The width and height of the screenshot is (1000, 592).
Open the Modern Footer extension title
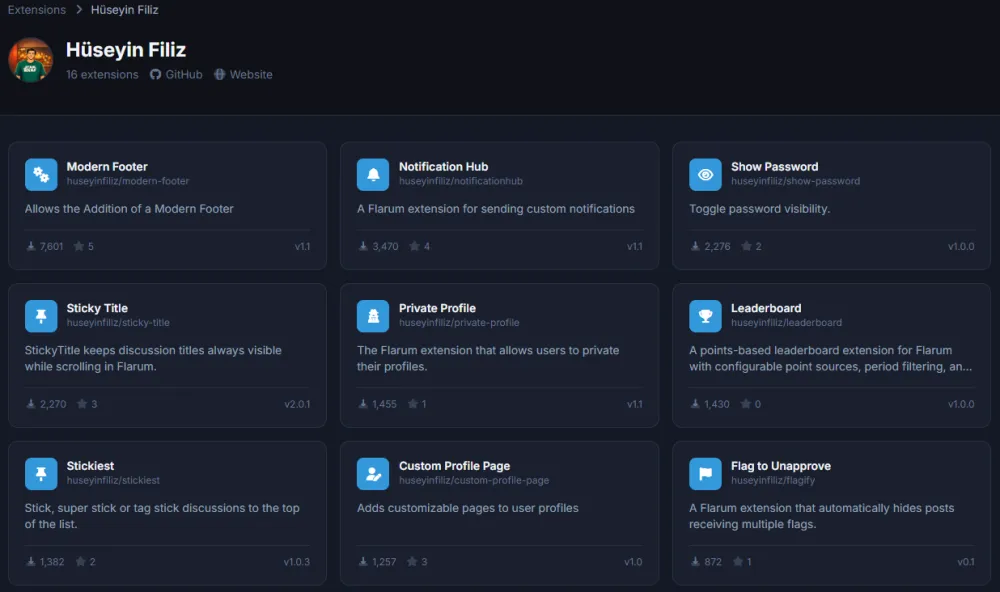coord(107,166)
